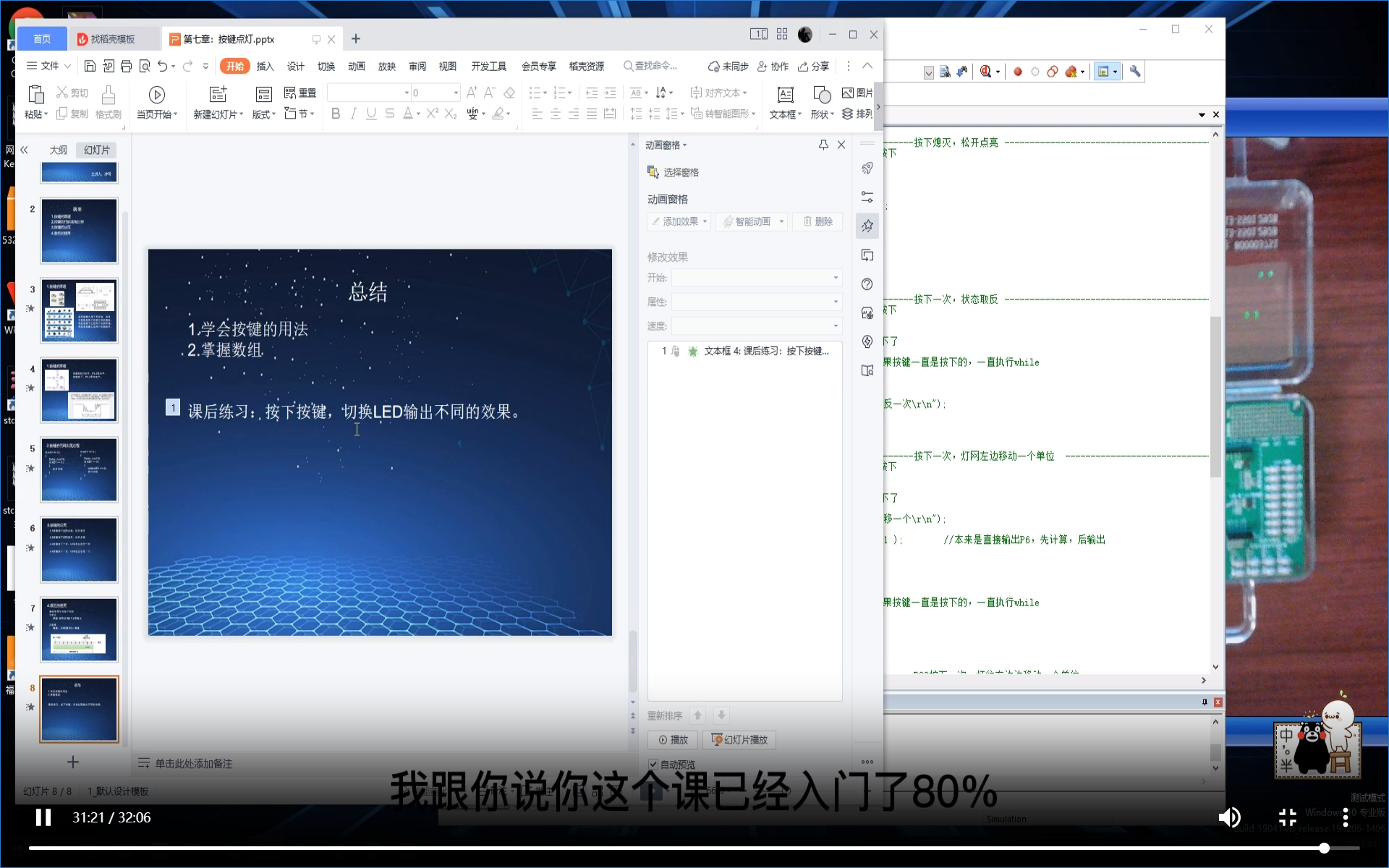Pause the video playback
Viewport: 1389px width, 868px height.
[x=43, y=817]
